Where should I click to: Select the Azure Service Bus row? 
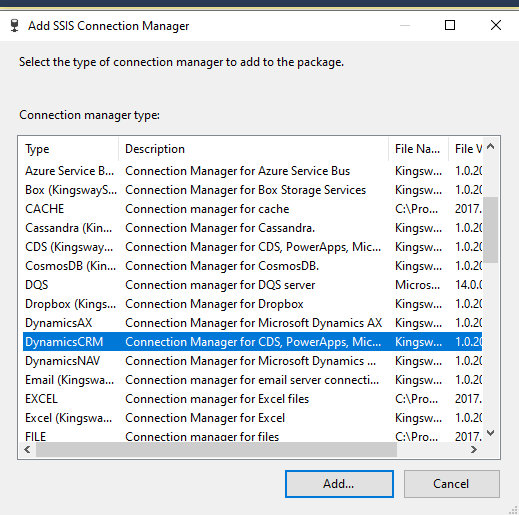tap(252, 171)
